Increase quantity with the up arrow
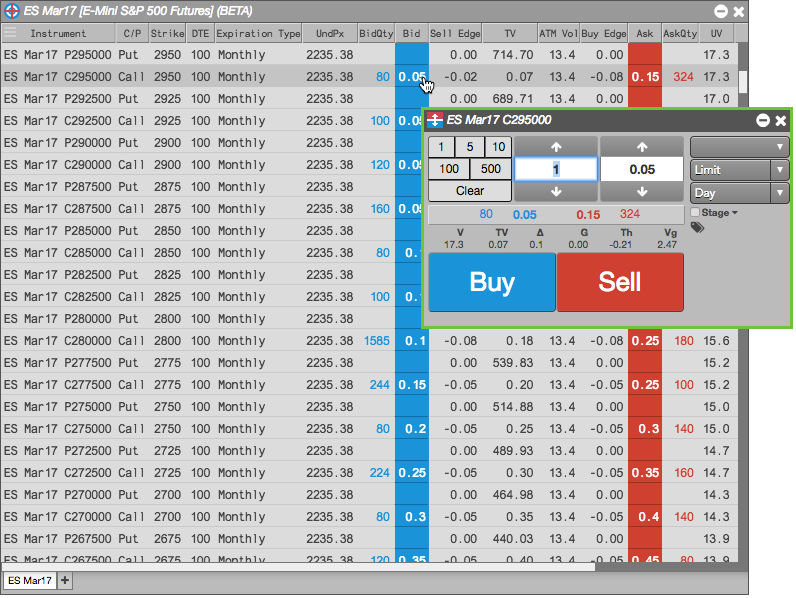The image size is (796, 598). pos(556,147)
